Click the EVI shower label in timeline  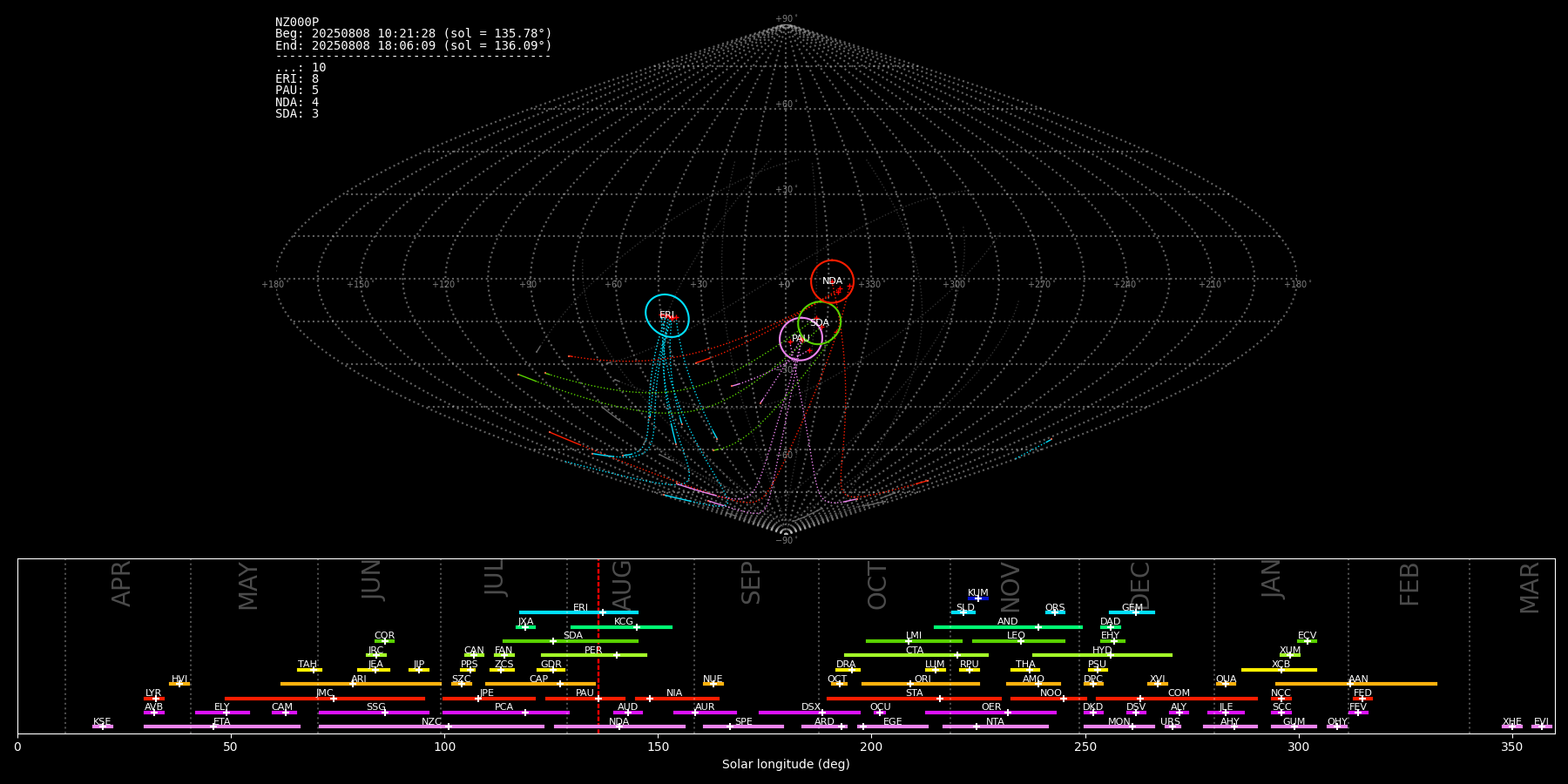pos(1541,722)
